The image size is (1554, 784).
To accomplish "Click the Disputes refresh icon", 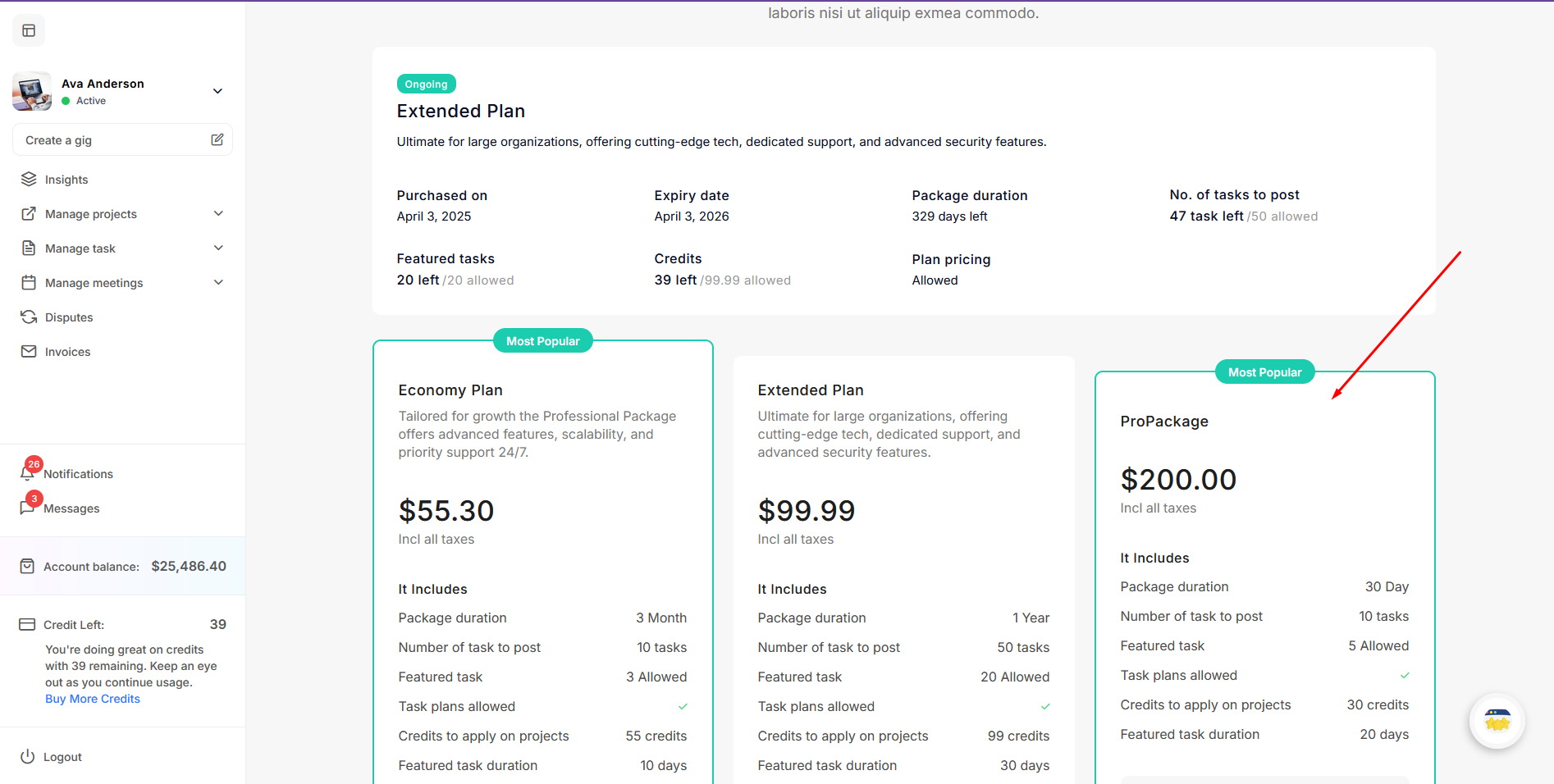I will click(x=29, y=317).
